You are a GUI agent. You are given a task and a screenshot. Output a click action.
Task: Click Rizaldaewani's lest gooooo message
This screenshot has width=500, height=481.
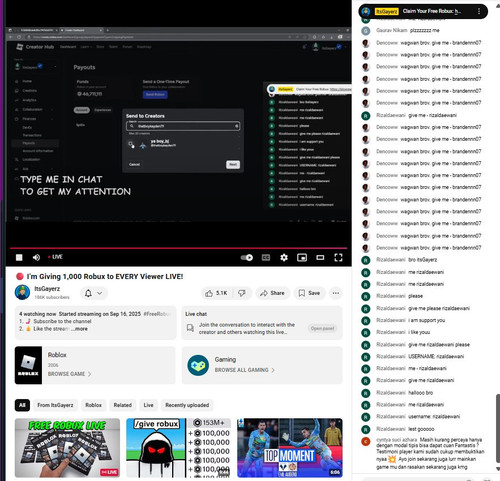[x=421, y=429]
